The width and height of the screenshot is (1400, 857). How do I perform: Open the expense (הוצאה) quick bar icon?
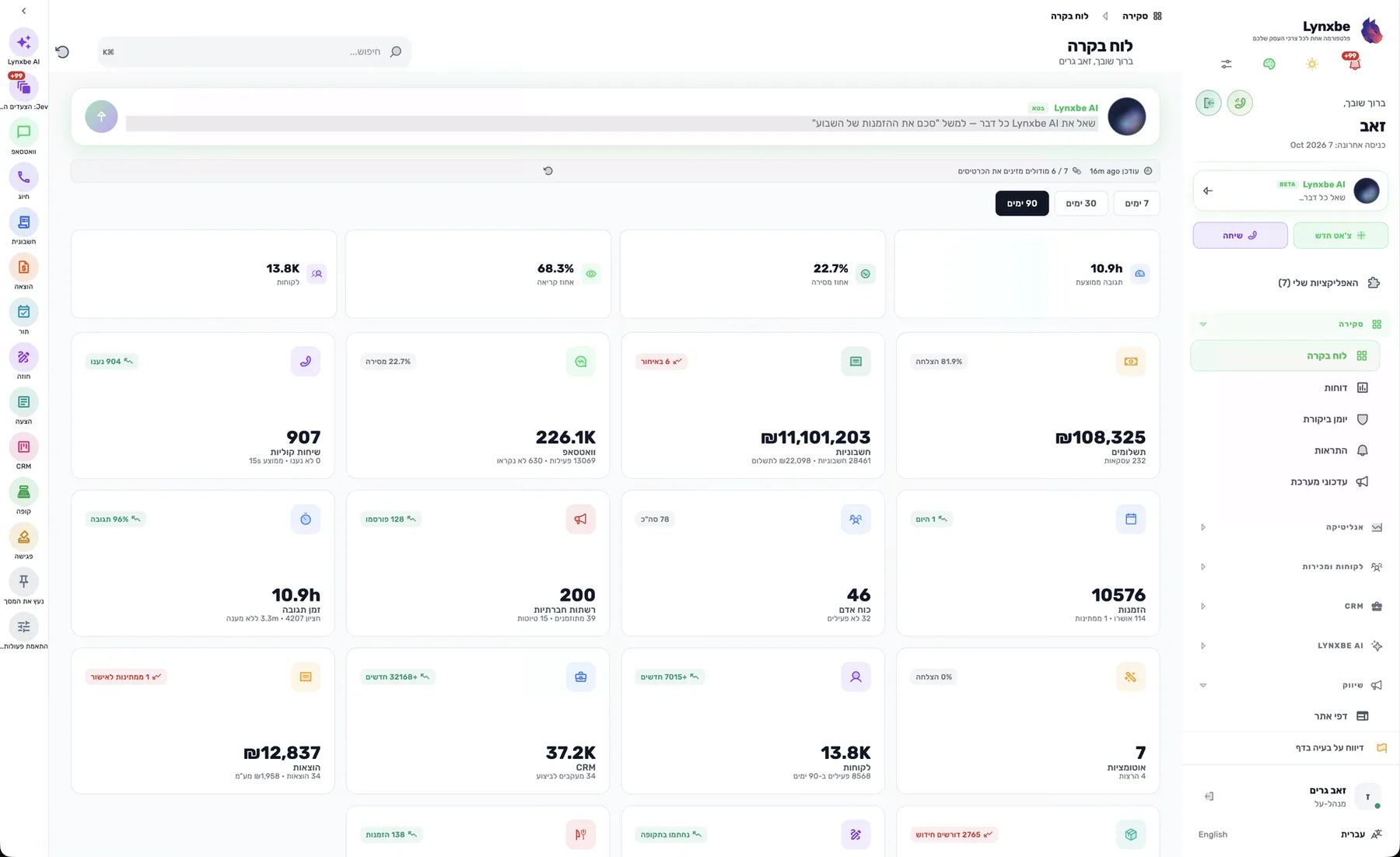click(23, 268)
